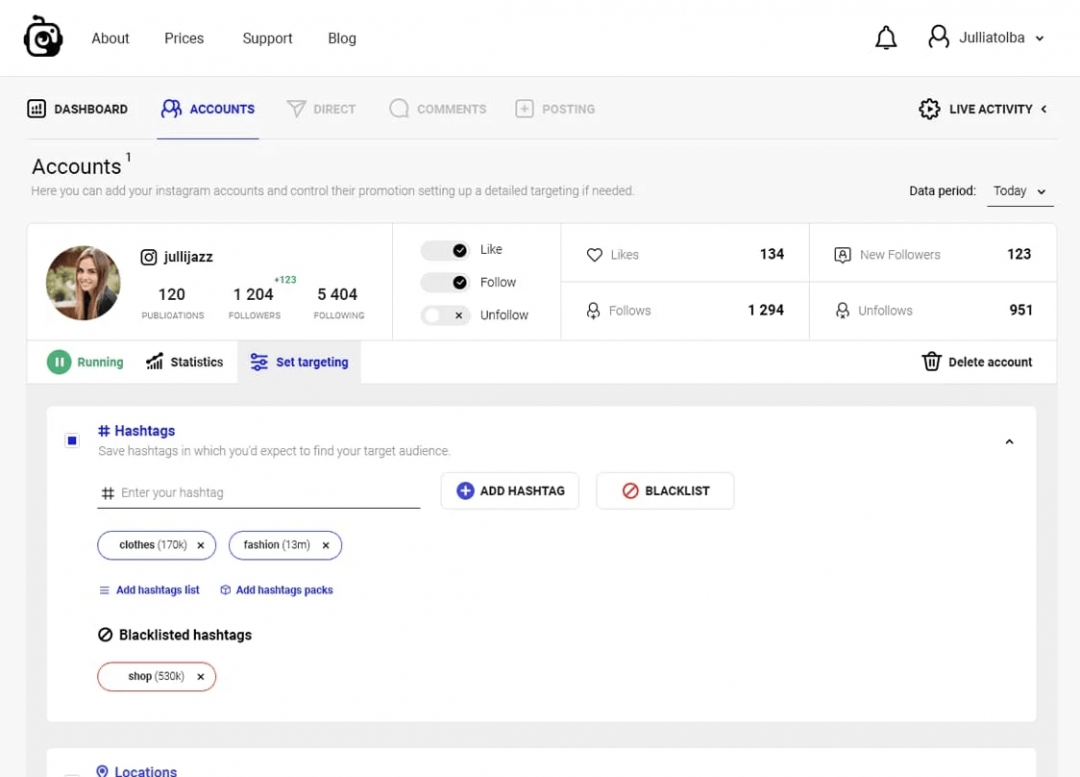1080x777 pixels.
Task: Collapse the Hashtags section chevron
Action: click(x=1009, y=441)
